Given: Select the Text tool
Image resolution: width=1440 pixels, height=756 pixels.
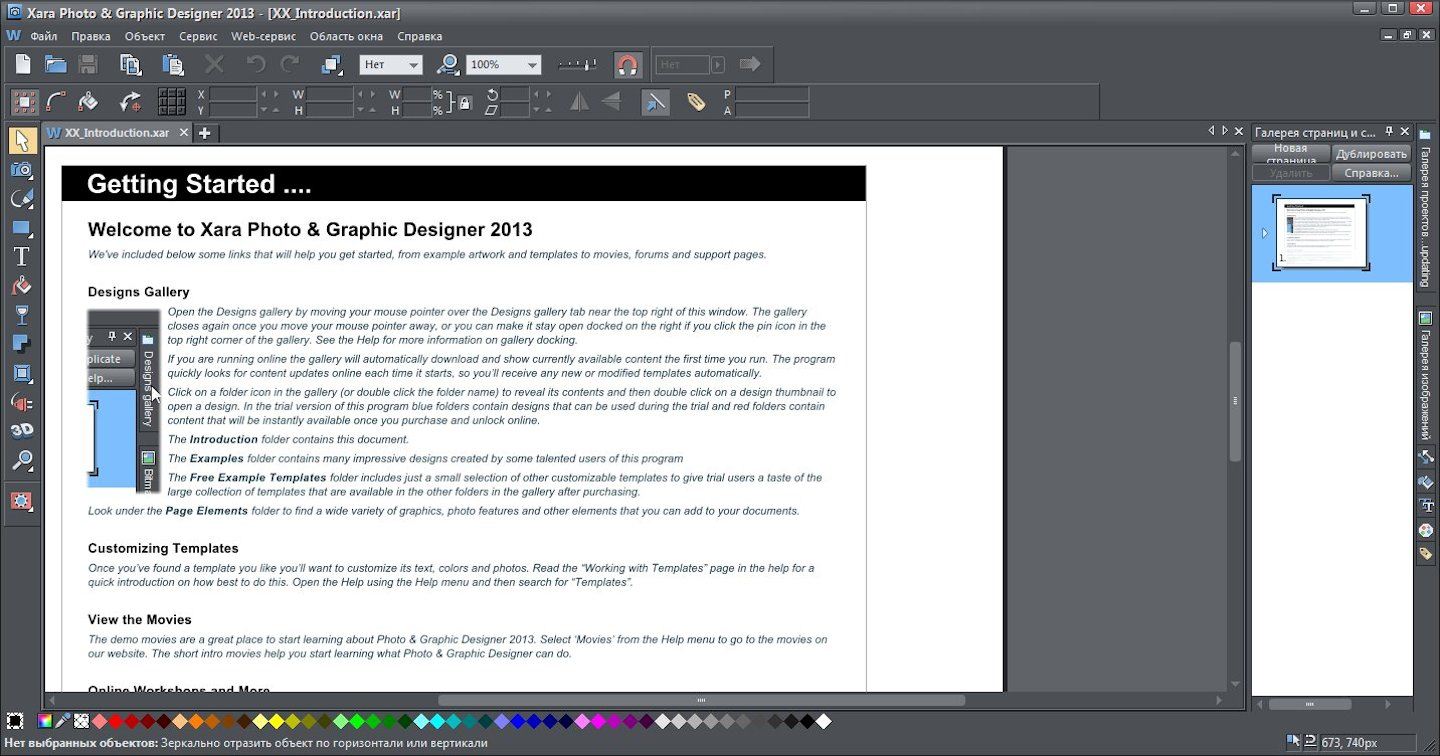Looking at the screenshot, I should (x=21, y=257).
